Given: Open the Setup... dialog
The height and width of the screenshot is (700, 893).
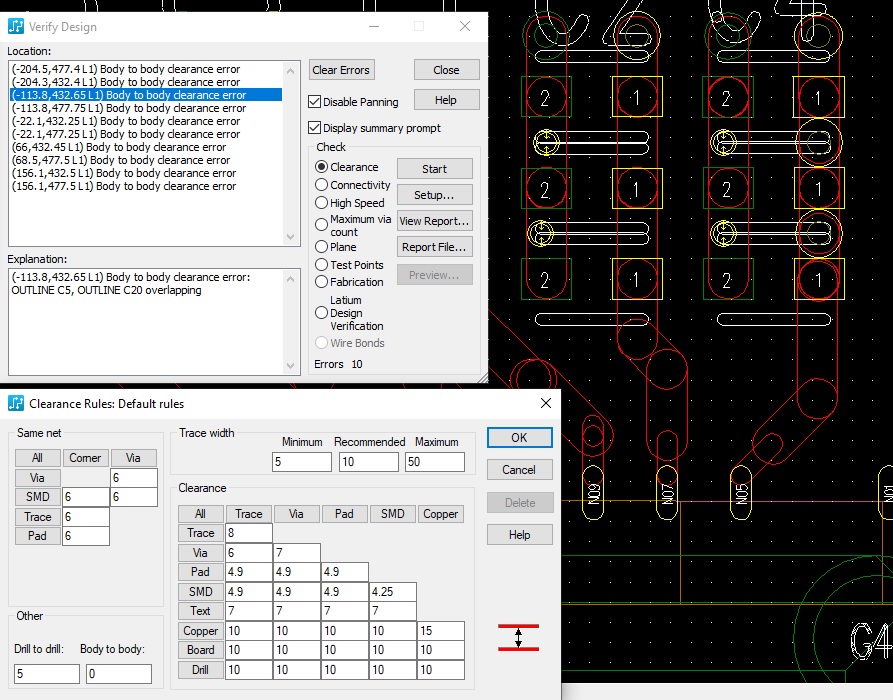Looking at the screenshot, I should [434, 195].
